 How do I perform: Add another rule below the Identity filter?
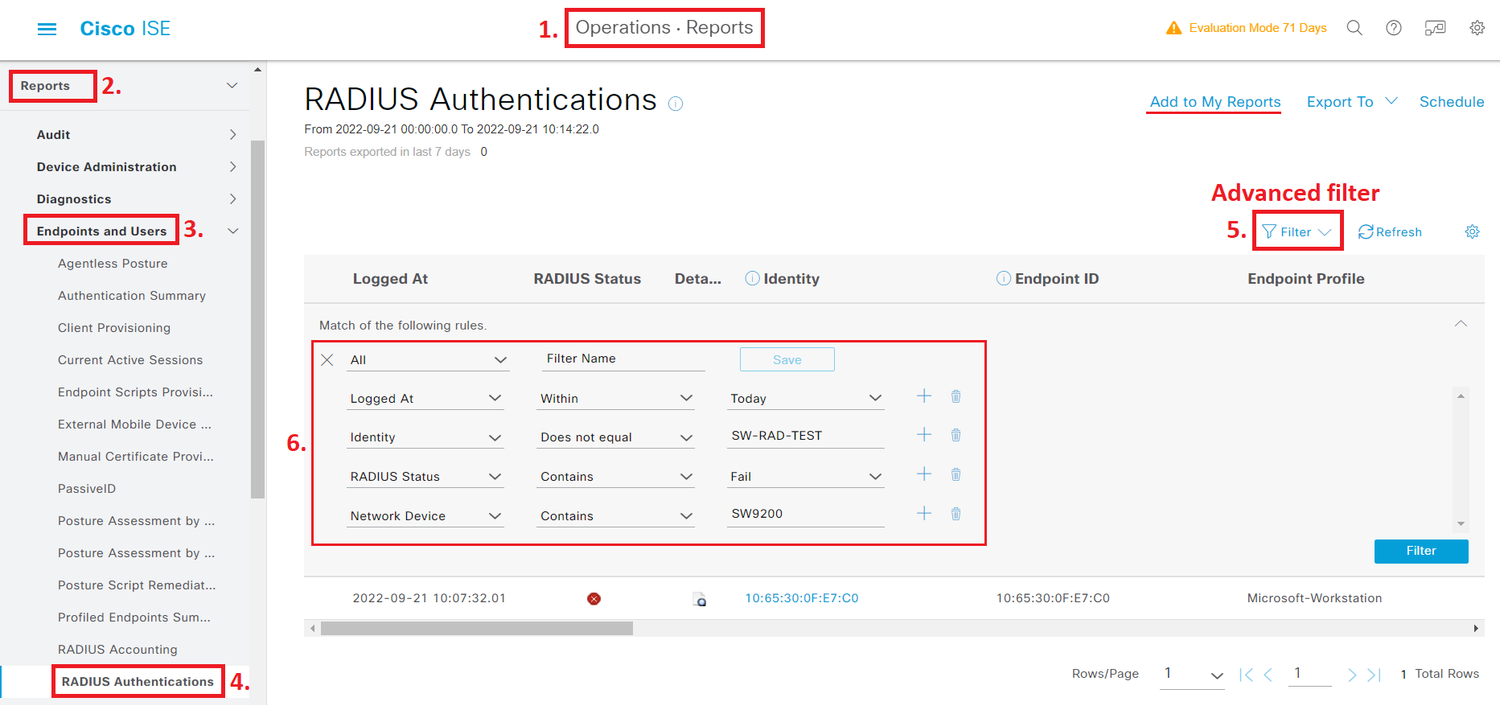tap(923, 434)
